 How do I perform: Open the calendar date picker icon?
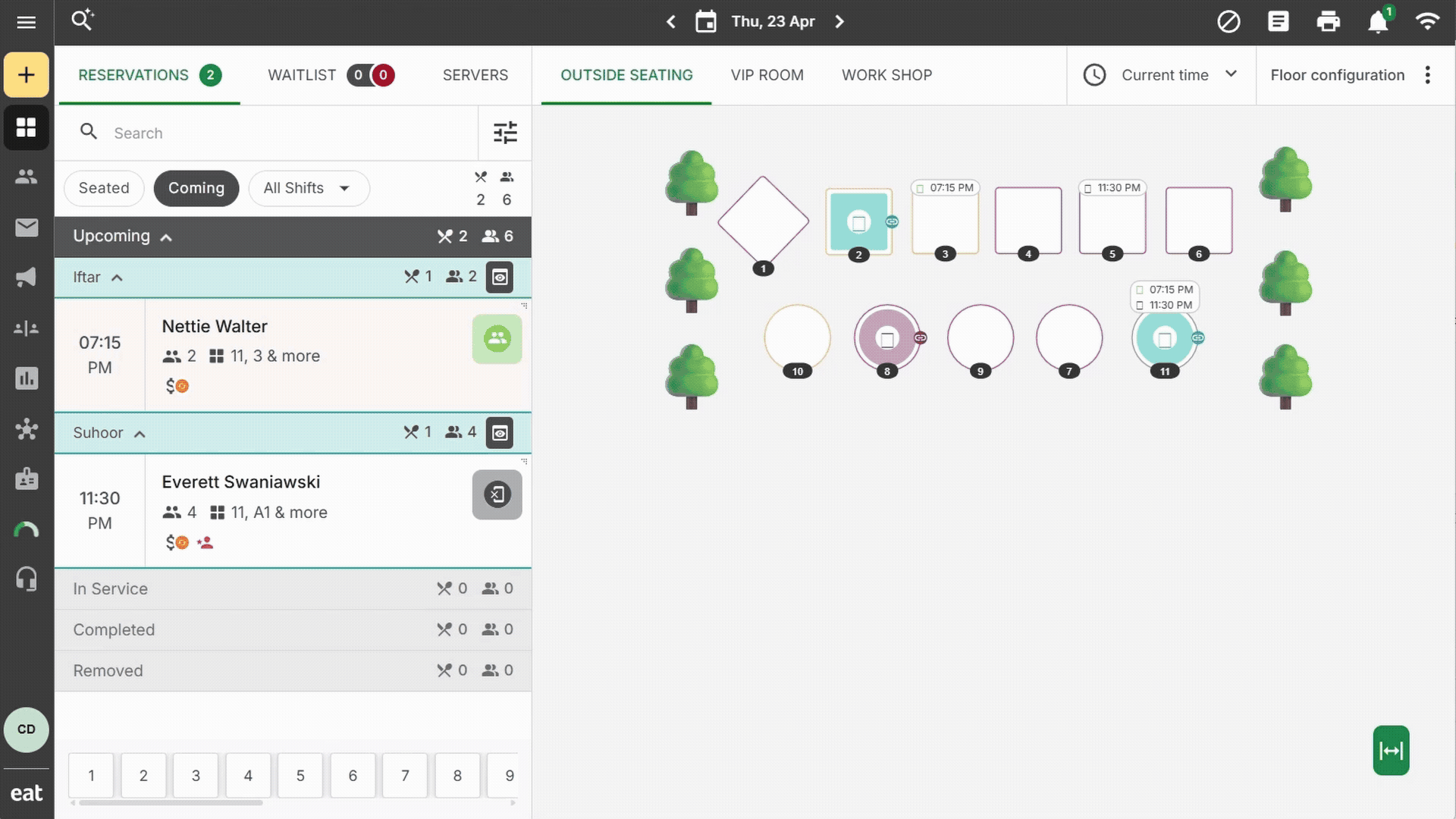click(x=705, y=21)
